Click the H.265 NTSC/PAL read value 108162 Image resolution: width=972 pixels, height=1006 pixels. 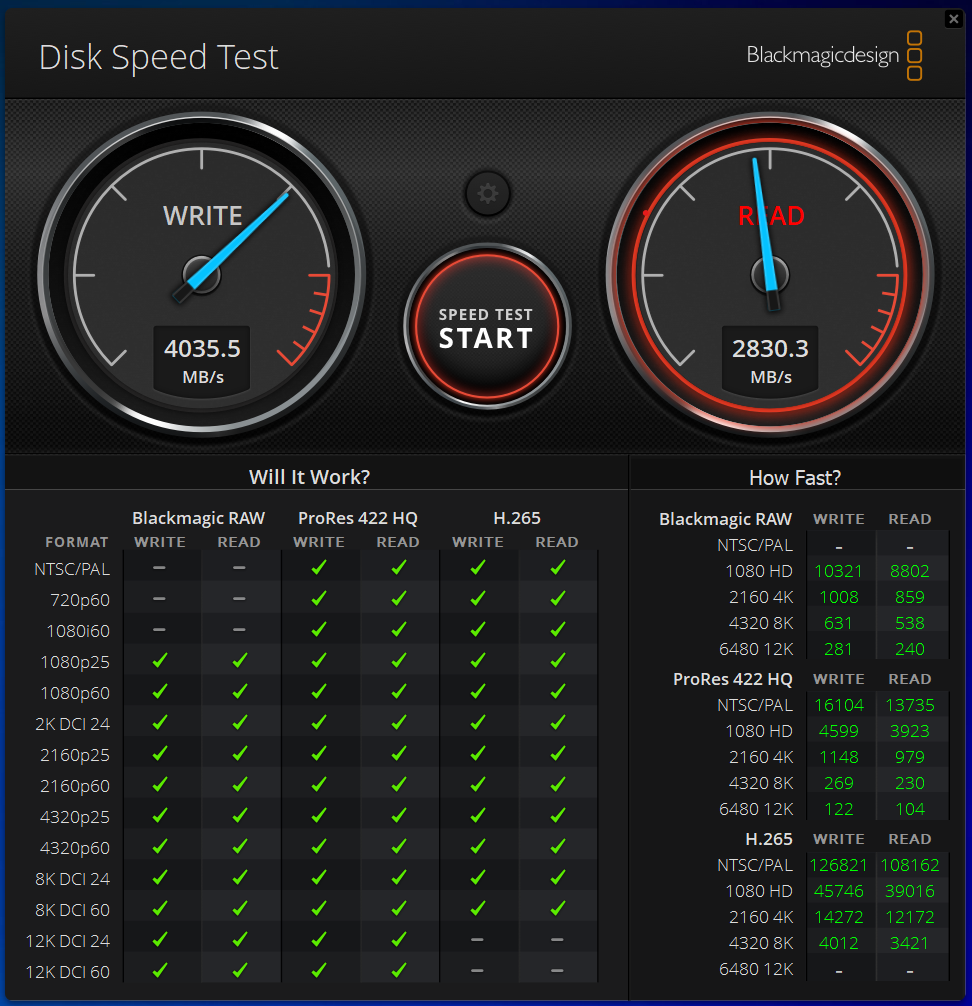click(x=910, y=865)
